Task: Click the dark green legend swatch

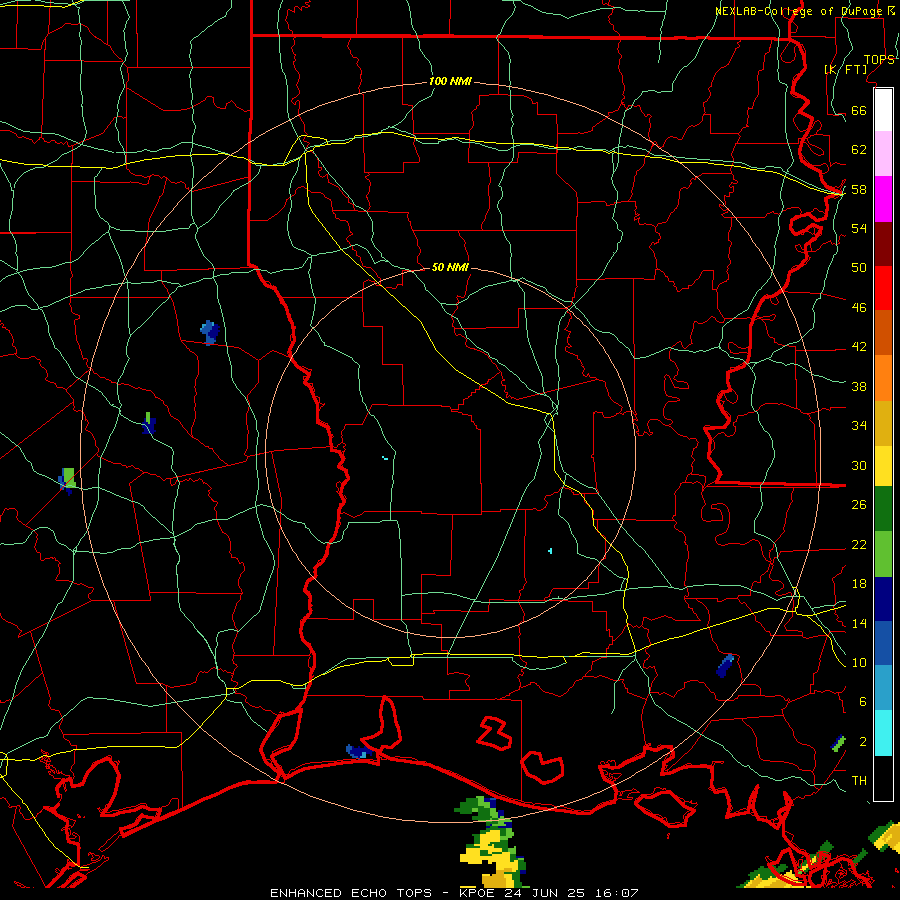Action: click(x=883, y=509)
